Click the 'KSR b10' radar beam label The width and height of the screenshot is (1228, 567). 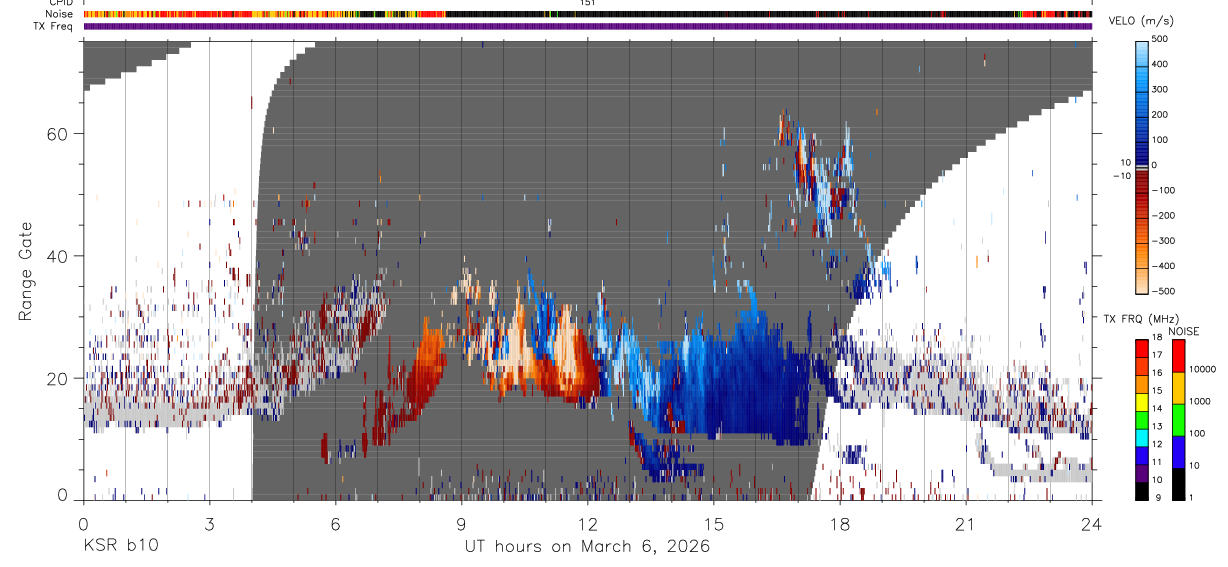(x=120, y=547)
